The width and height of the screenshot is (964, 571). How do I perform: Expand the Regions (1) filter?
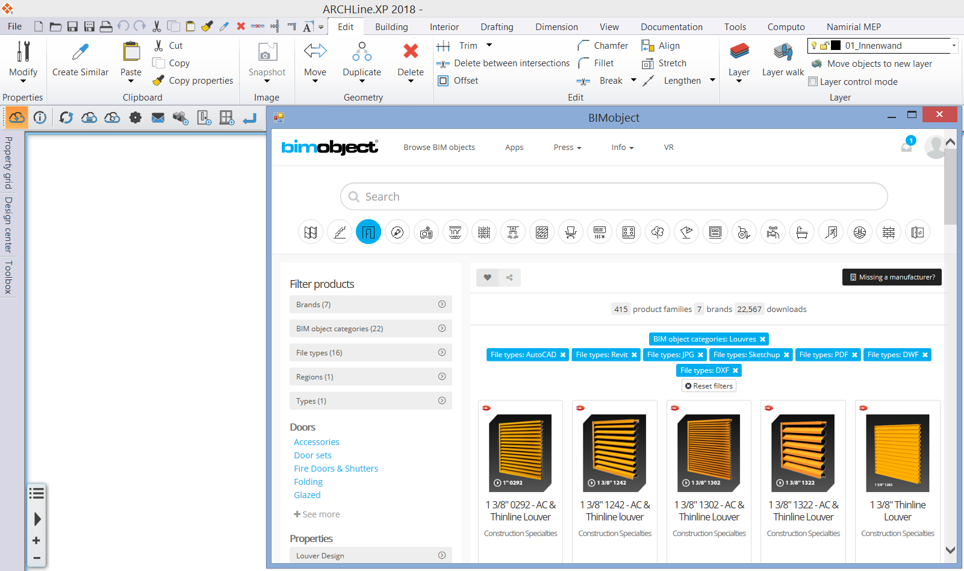coord(371,376)
